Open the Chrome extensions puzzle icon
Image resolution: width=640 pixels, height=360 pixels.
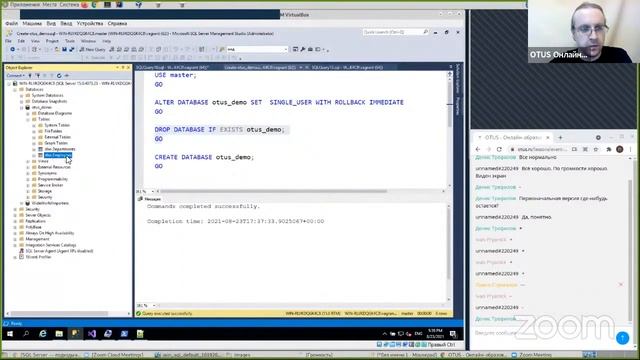[x=609, y=149]
